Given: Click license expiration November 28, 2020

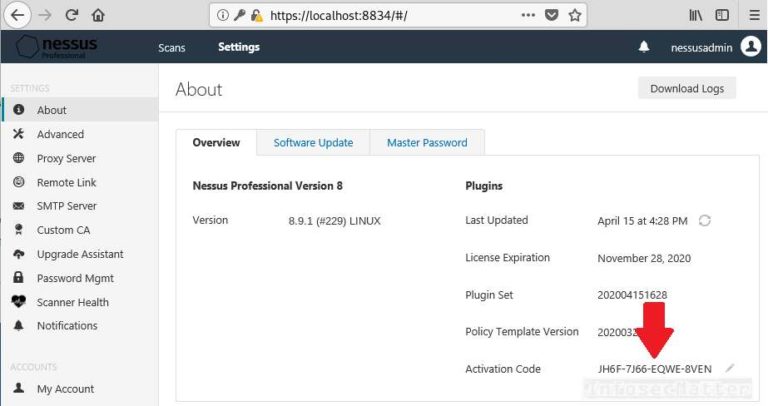Looking at the screenshot, I should point(644,258).
